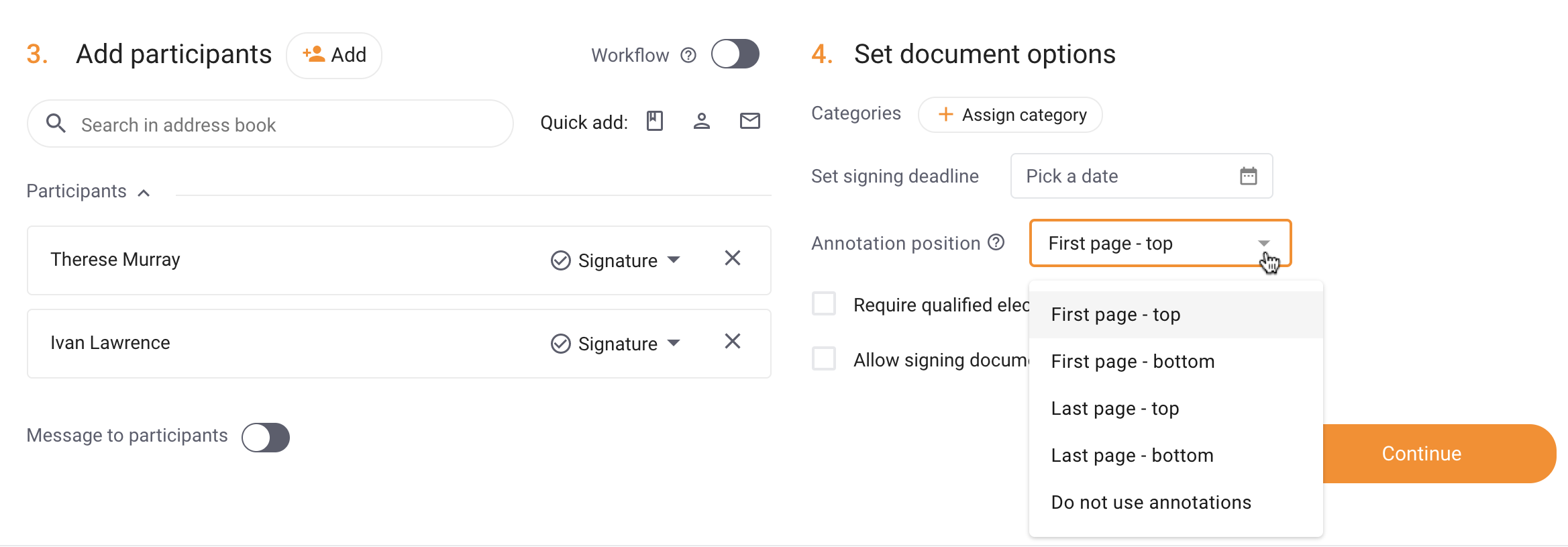The image size is (1568, 547).
Task: Enable Message to participants toggle
Action: [266, 438]
